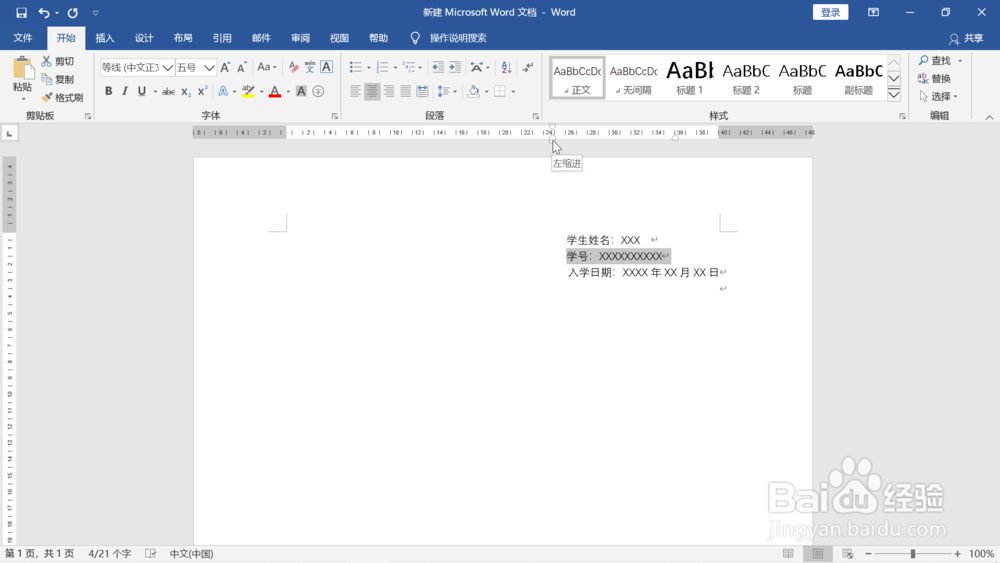Viewport: 1000px width, 563px height.
Task: Collapse the ribbon with the caret arrow
Action: coord(989,117)
